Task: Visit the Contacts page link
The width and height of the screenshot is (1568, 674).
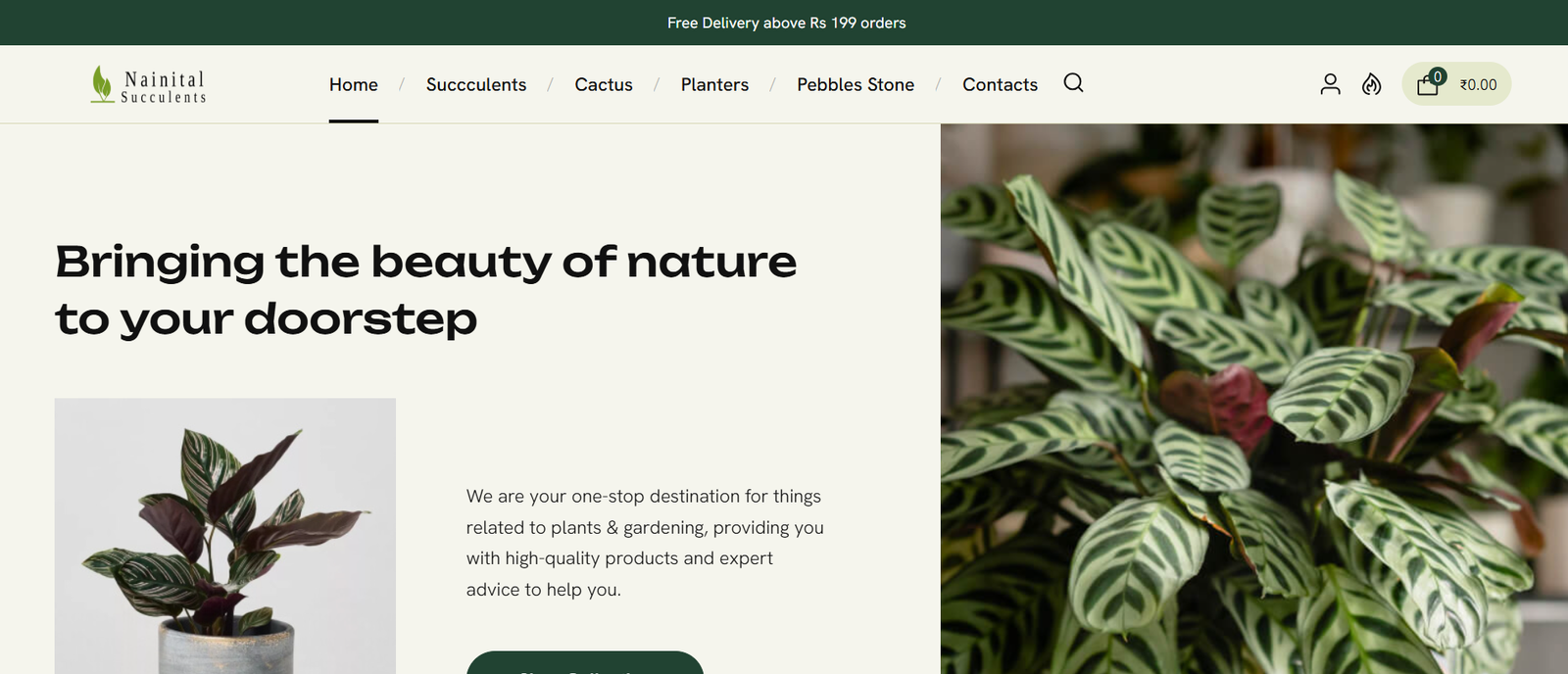Action: [1000, 85]
